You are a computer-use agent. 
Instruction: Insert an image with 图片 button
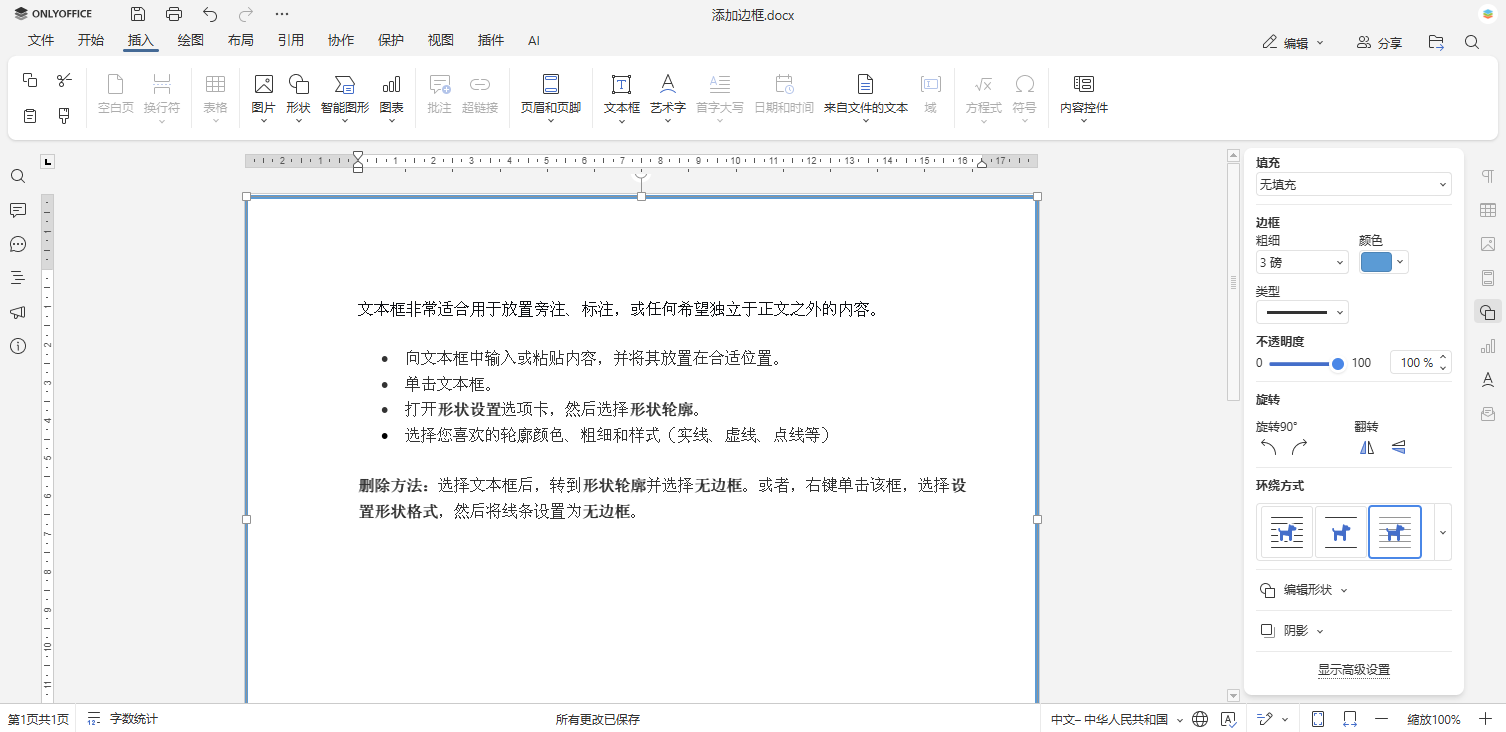pyautogui.click(x=264, y=97)
